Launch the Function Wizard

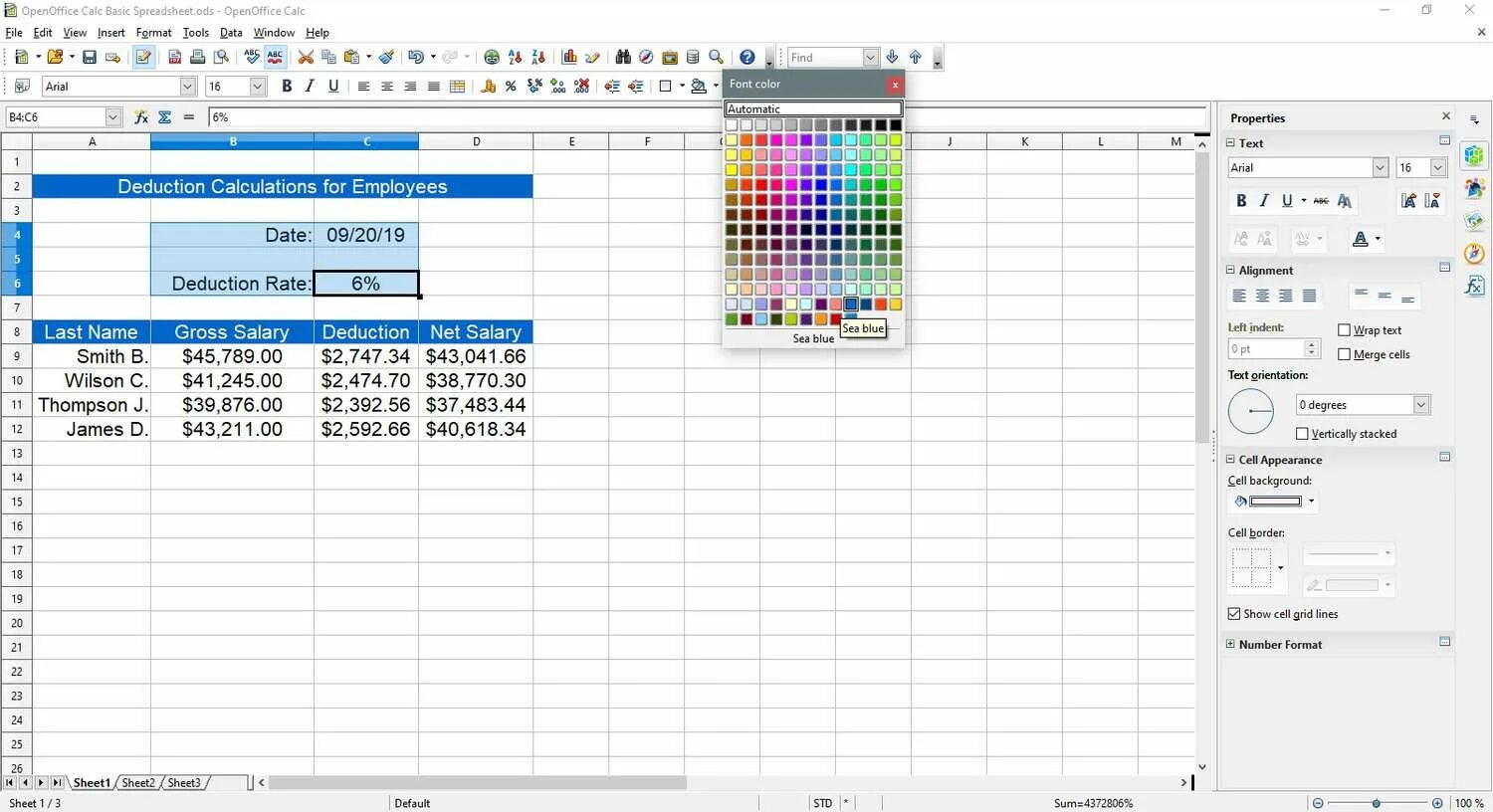coord(141,117)
